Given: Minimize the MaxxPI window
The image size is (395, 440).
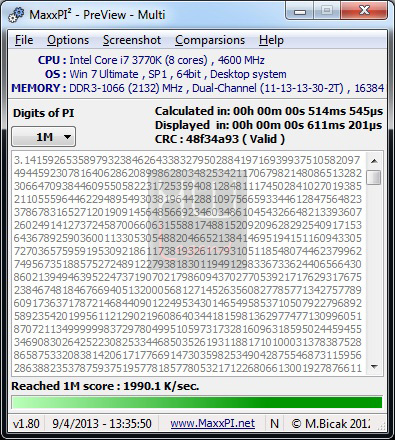Looking at the screenshot, I should point(300,12).
